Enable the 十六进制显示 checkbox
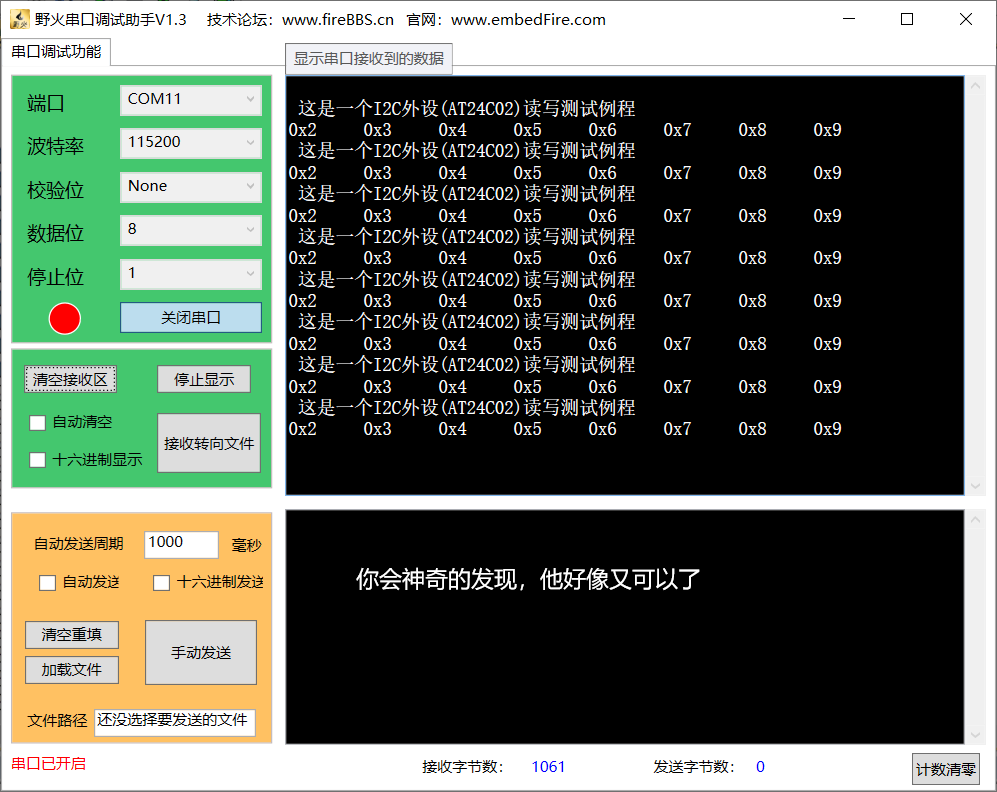Viewport: 997px width, 792px height. click(38, 460)
